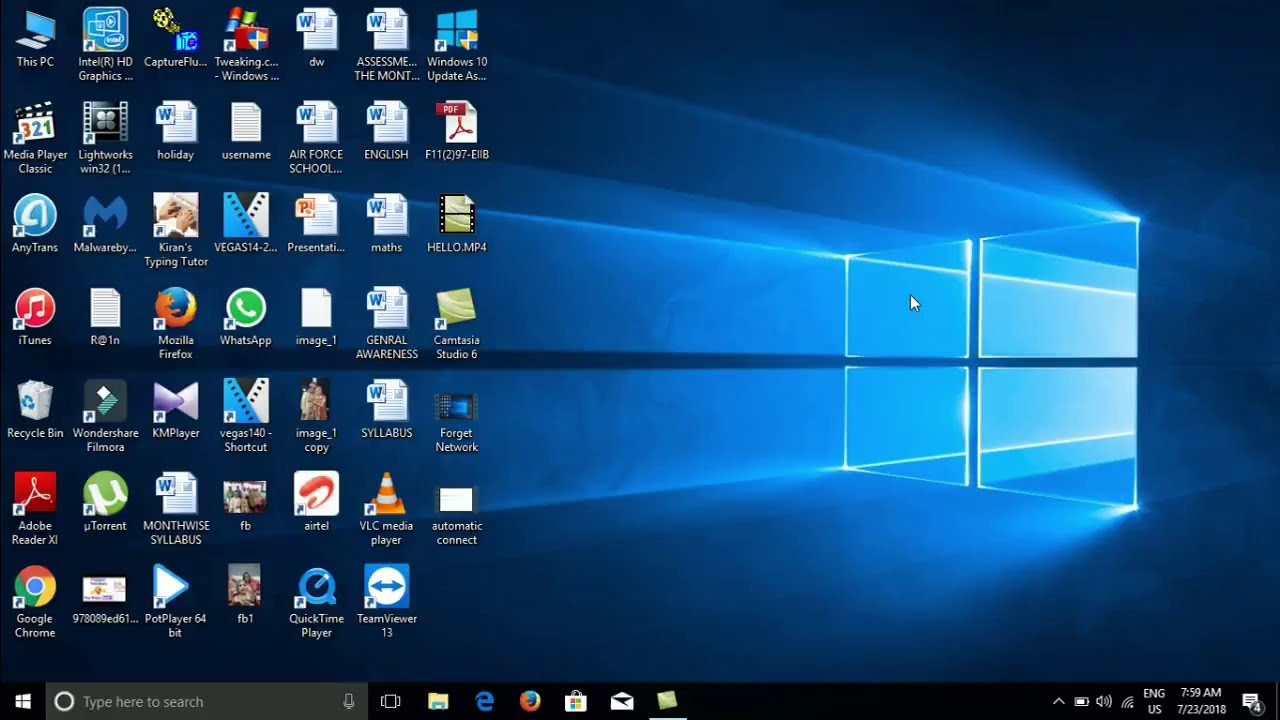Select the CaptureFlux desktop icon

[175, 39]
